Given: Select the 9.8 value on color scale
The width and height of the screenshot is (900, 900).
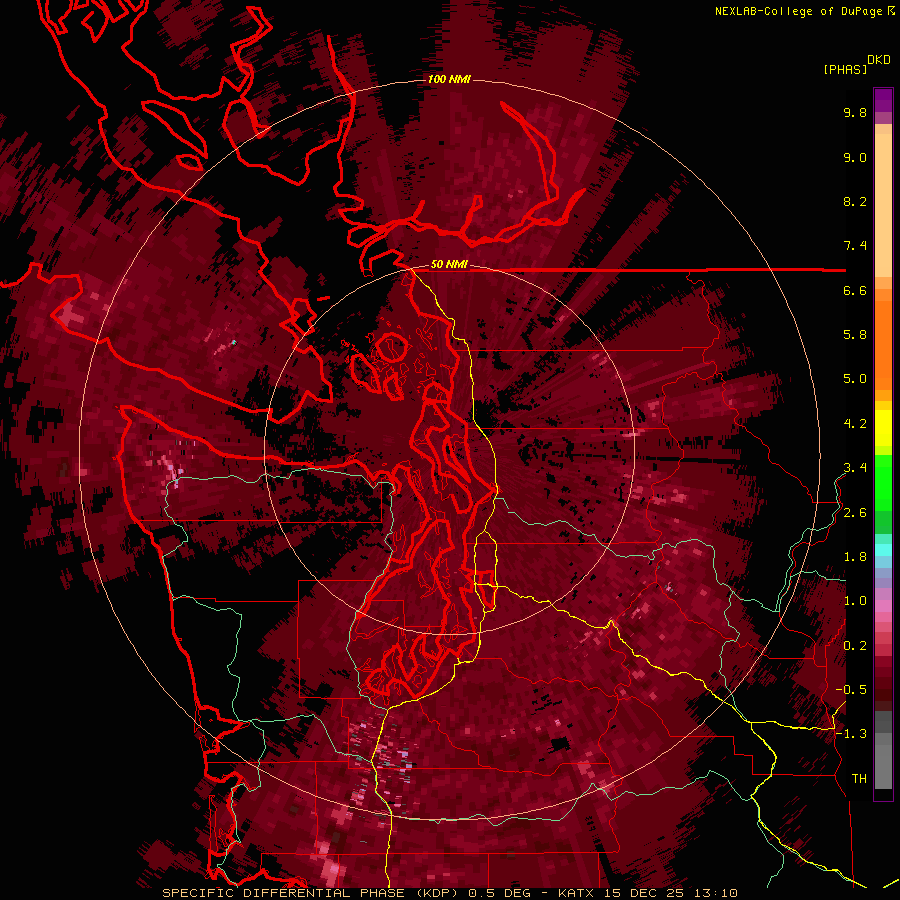Looking at the screenshot, I should click(855, 112).
